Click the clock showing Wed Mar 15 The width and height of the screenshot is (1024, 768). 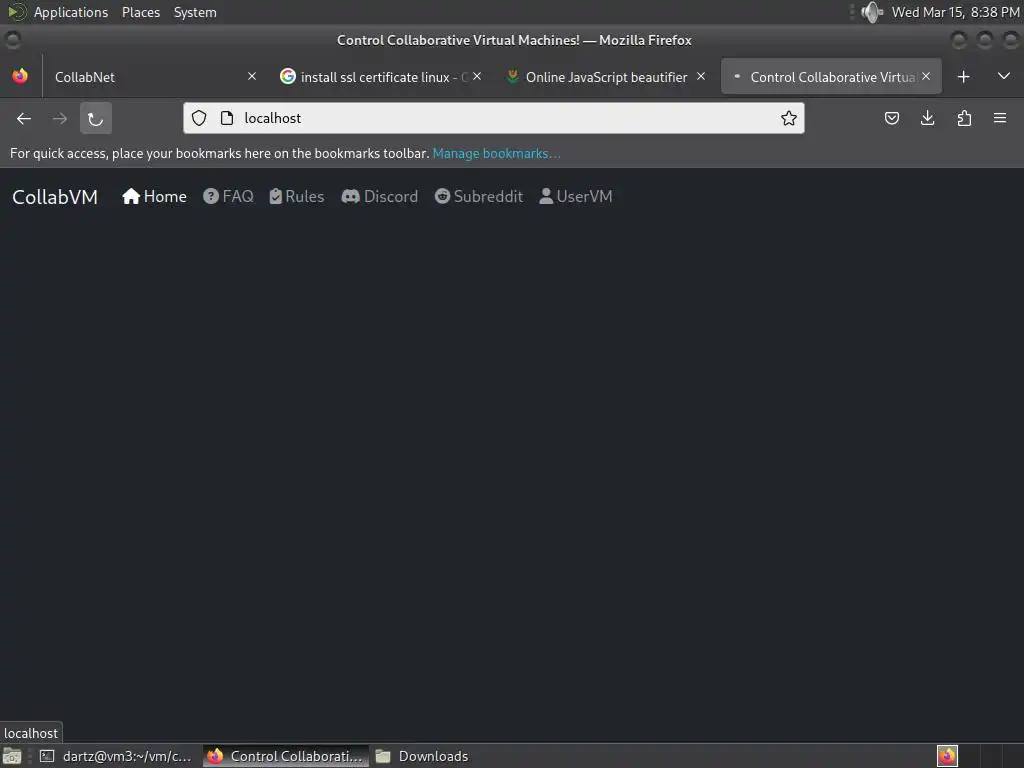pos(955,12)
